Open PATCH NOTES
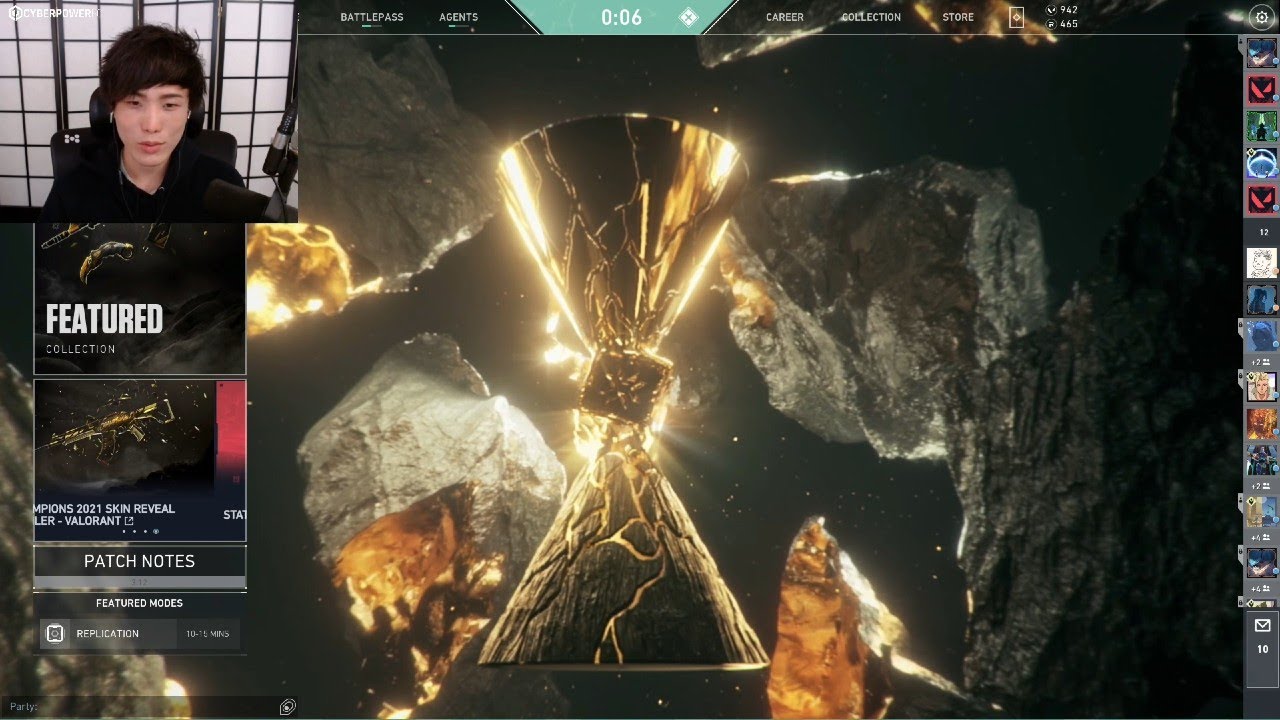The image size is (1280, 720). (x=140, y=562)
